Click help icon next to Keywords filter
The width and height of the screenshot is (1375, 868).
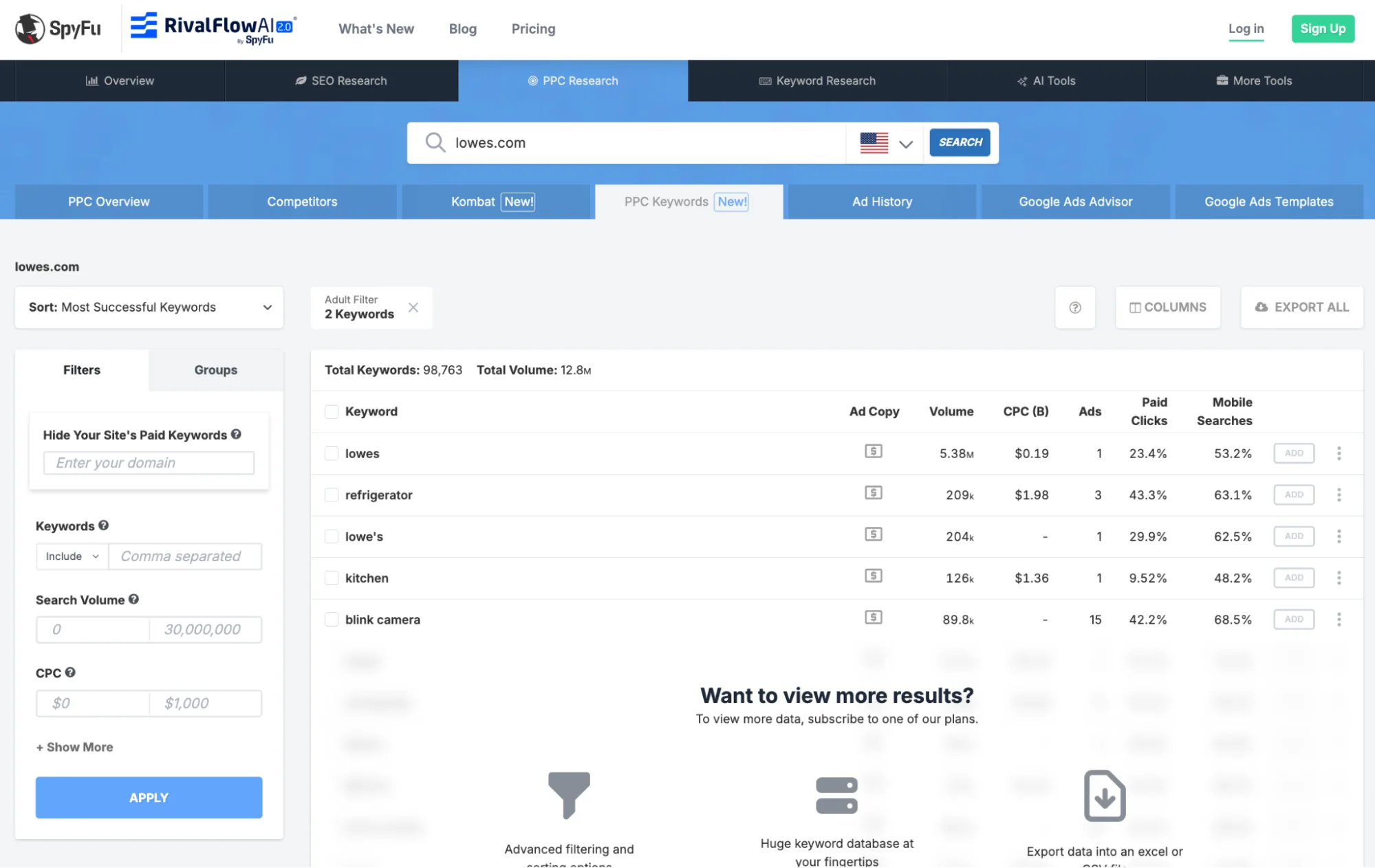coord(103,525)
